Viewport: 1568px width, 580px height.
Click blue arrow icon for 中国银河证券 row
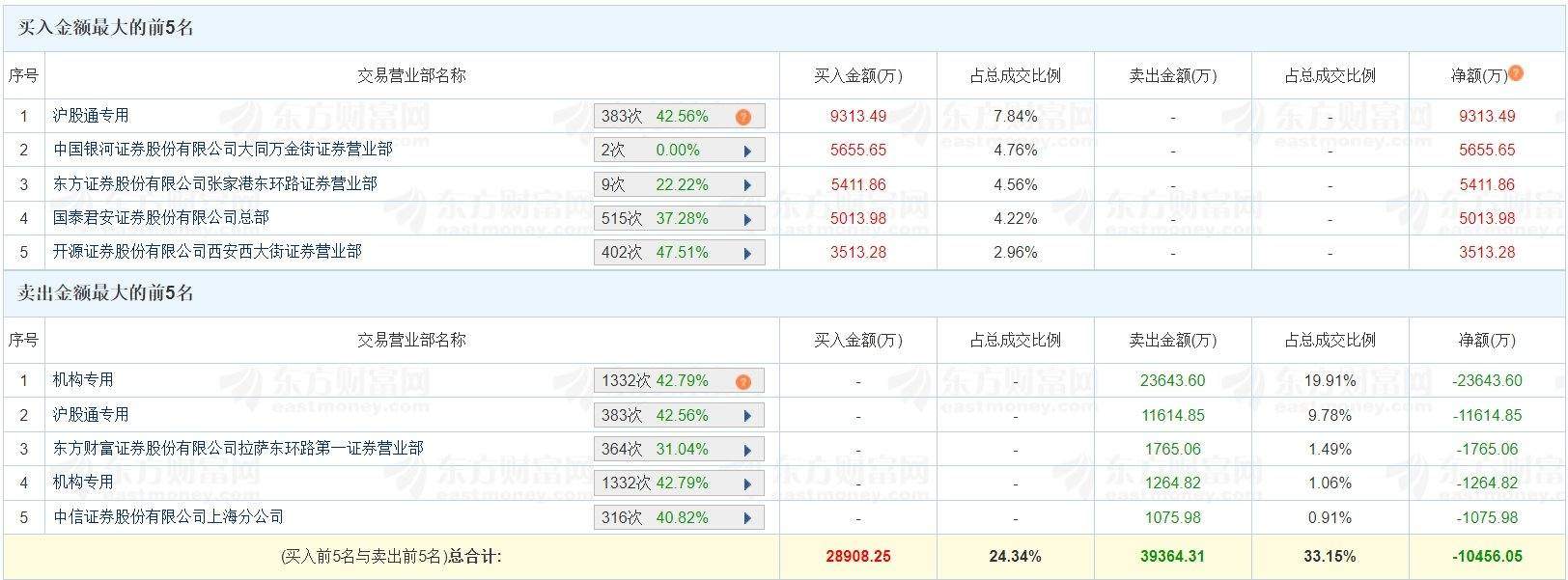[x=747, y=151]
